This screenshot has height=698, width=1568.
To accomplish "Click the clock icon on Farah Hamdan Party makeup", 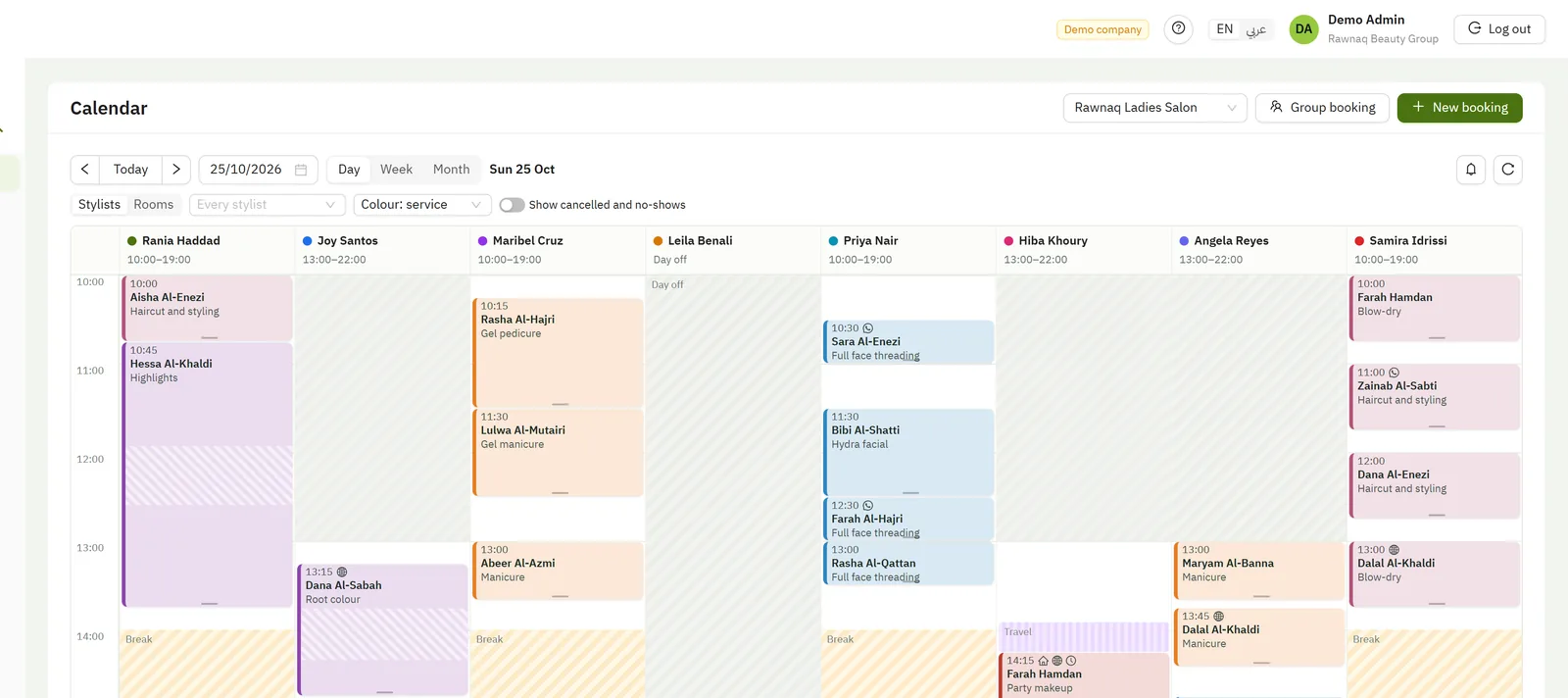I will (1071, 661).
